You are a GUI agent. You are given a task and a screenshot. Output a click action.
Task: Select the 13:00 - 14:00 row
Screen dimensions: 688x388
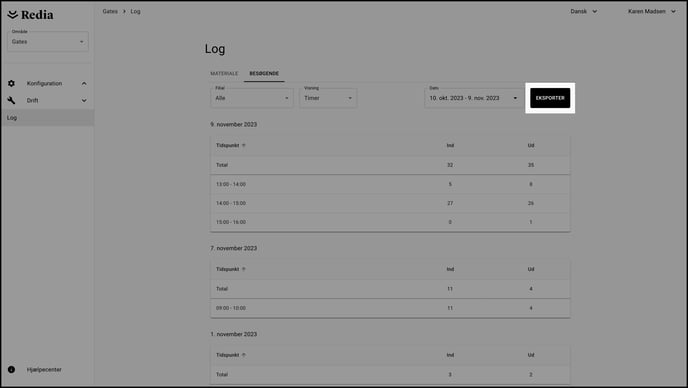[390, 184]
